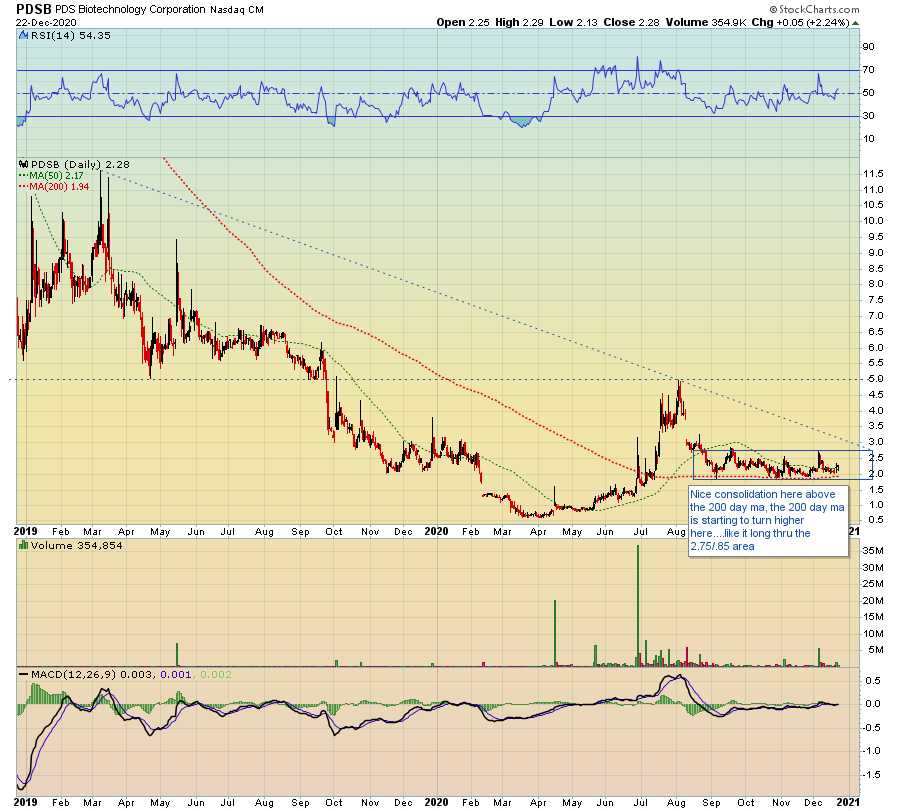Click the 20M volume axis label
Screen dimensions: 900x811
pos(875,601)
